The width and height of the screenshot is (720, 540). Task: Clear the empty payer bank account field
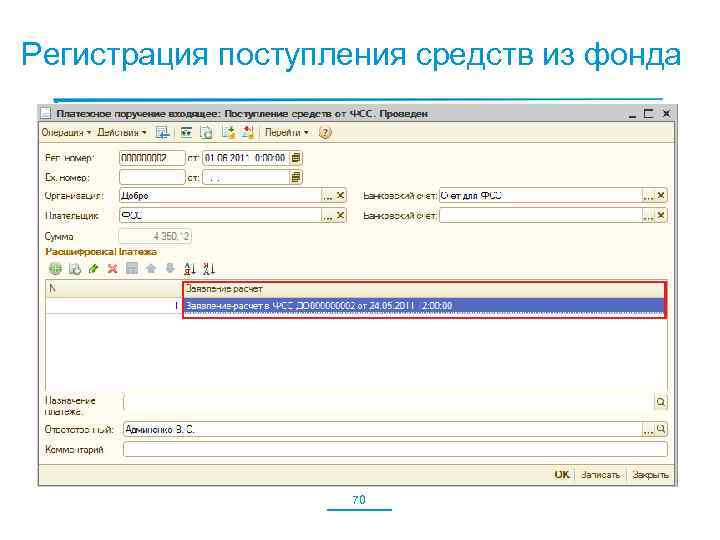pyautogui.click(x=661, y=216)
